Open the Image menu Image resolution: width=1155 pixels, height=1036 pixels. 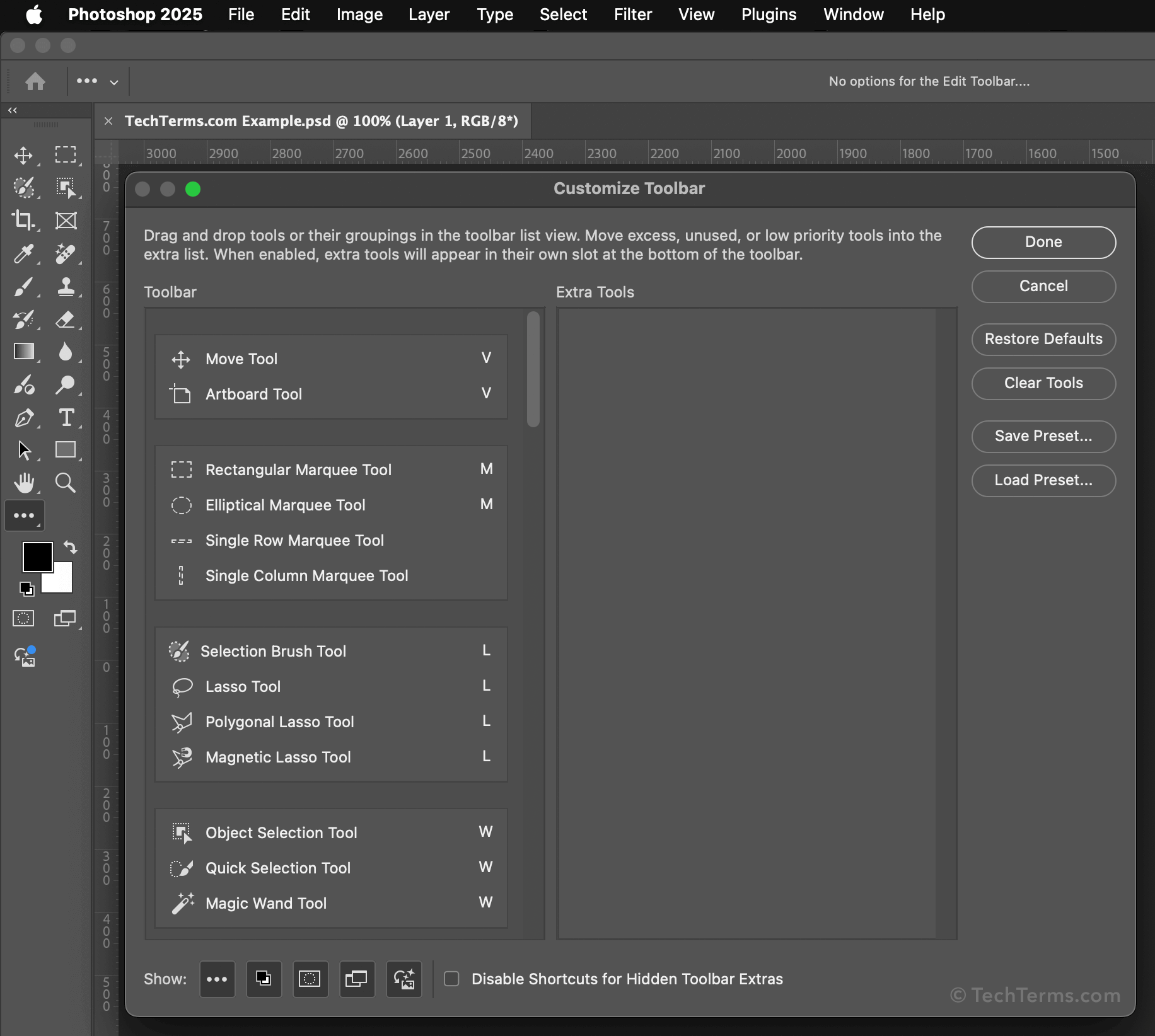click(x=359, y=14)
